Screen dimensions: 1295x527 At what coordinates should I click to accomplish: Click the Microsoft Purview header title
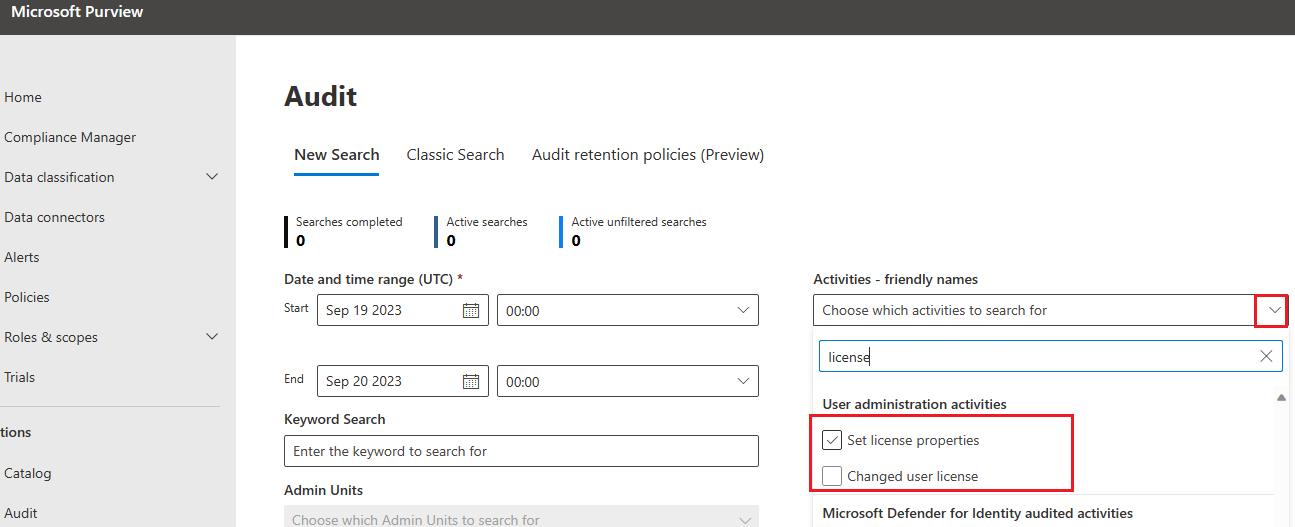[77, 12]
